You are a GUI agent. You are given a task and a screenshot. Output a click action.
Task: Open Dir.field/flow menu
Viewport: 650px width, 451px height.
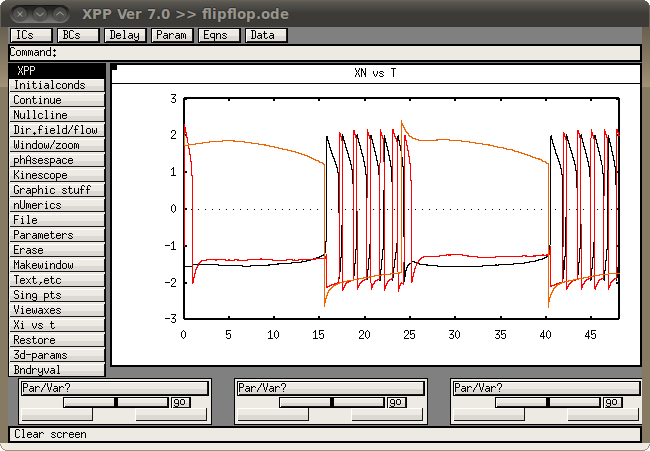pyautogui.click(x=57, y=130)
